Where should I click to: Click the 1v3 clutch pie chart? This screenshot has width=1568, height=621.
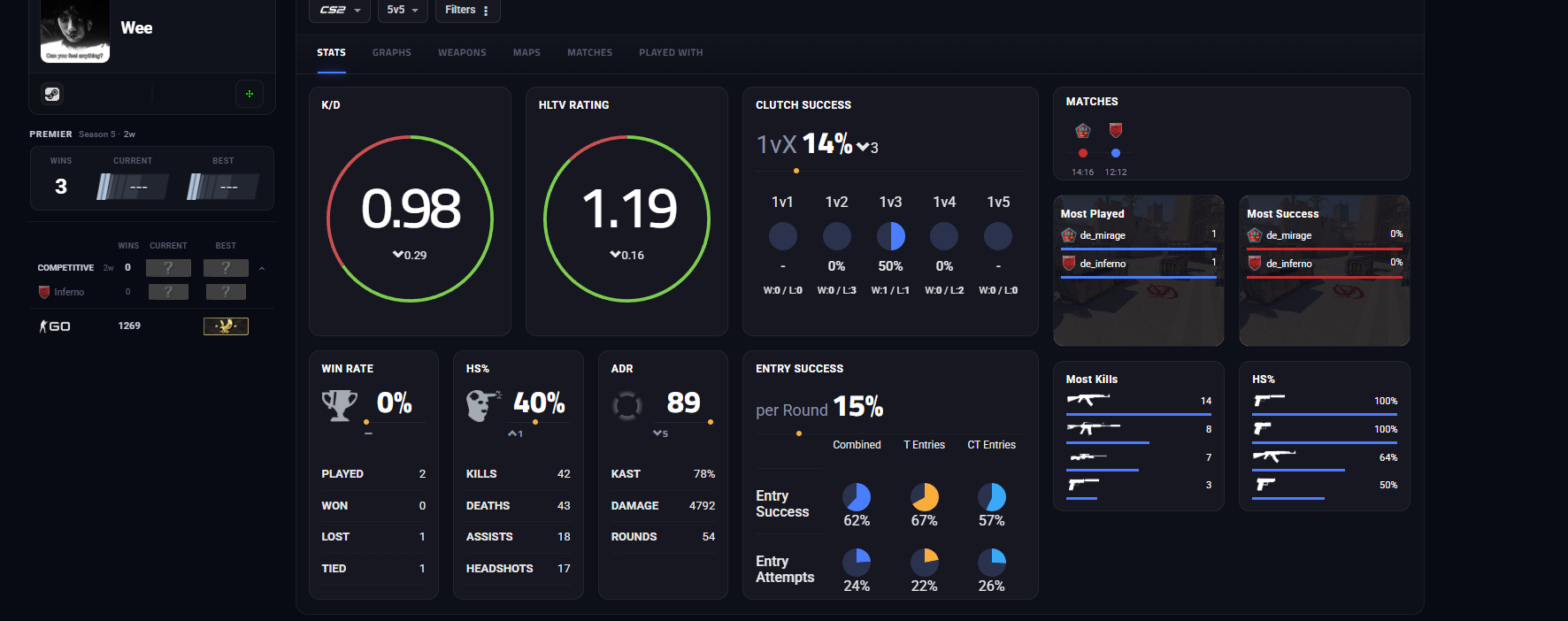(890, 236)
